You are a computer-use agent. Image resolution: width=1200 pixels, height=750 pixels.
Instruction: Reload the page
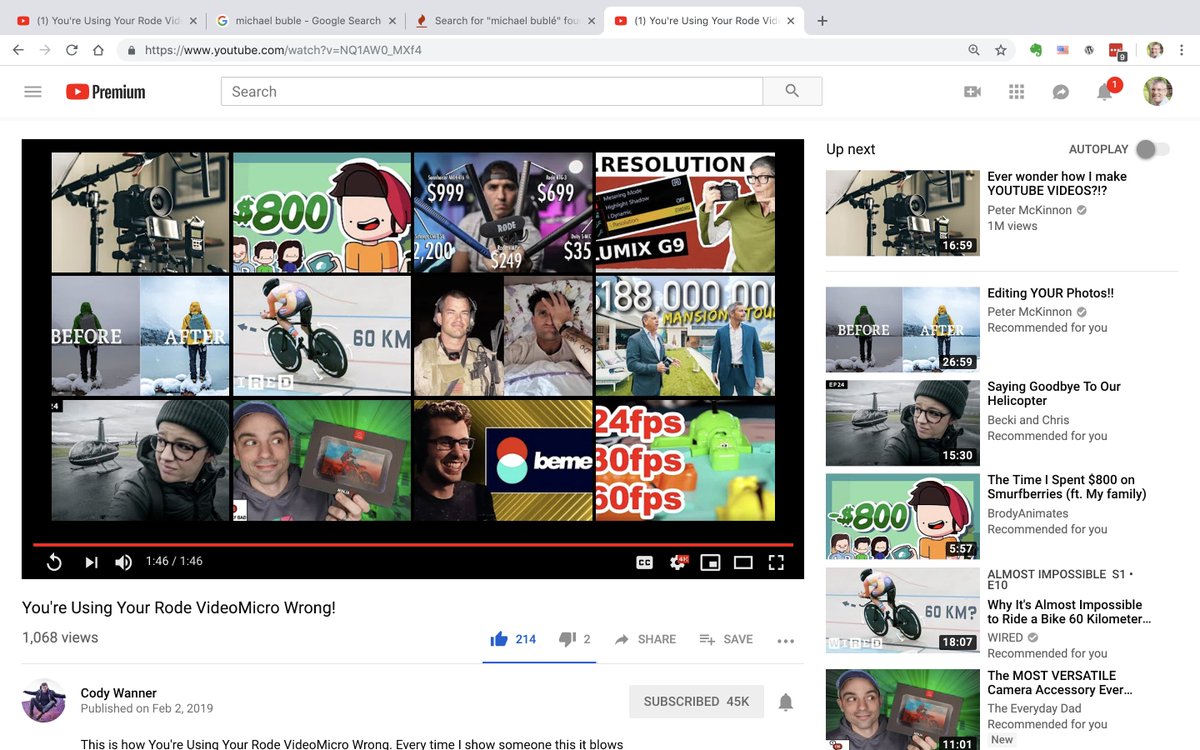[x=72, y=50]
